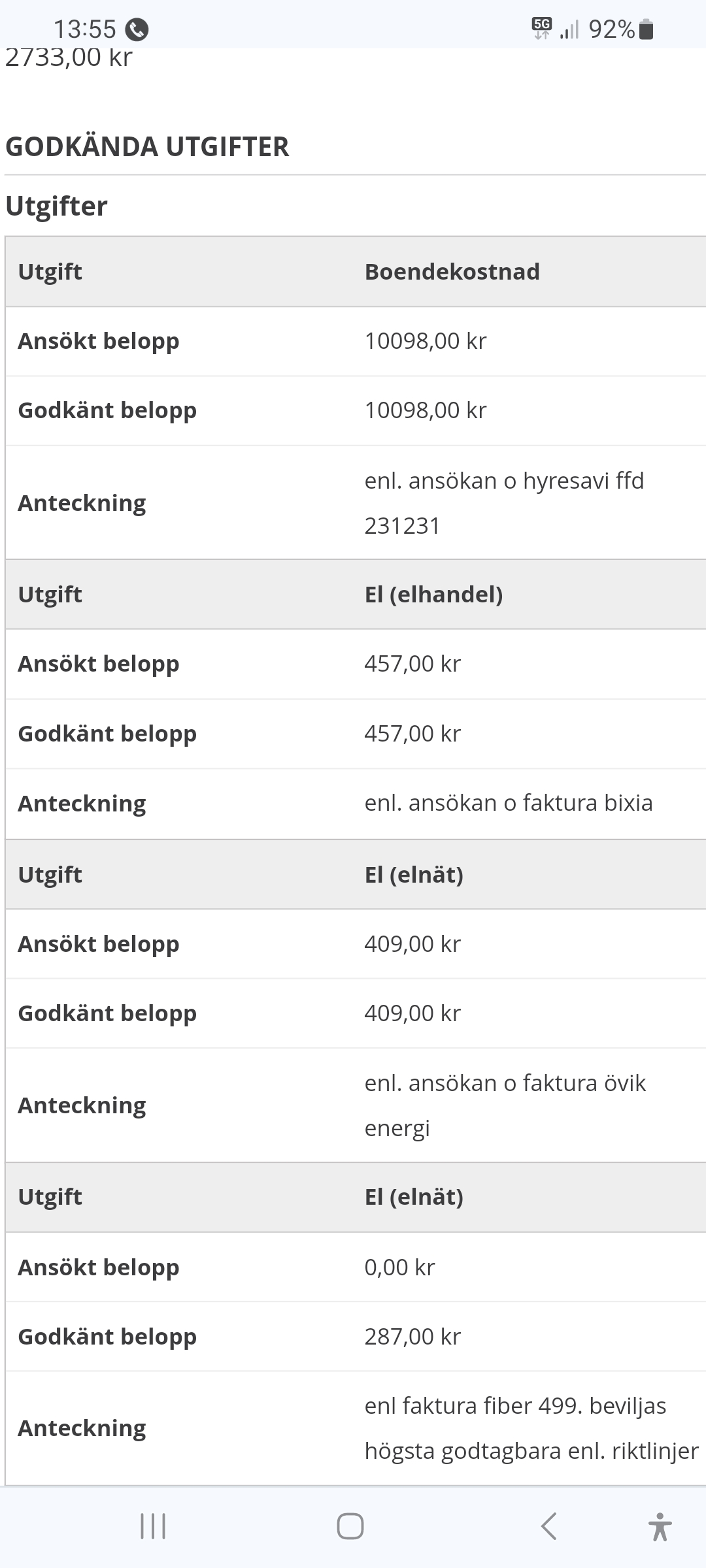Tap the 5G network indicator
The image size is (706, 1568).
(542, 28)
